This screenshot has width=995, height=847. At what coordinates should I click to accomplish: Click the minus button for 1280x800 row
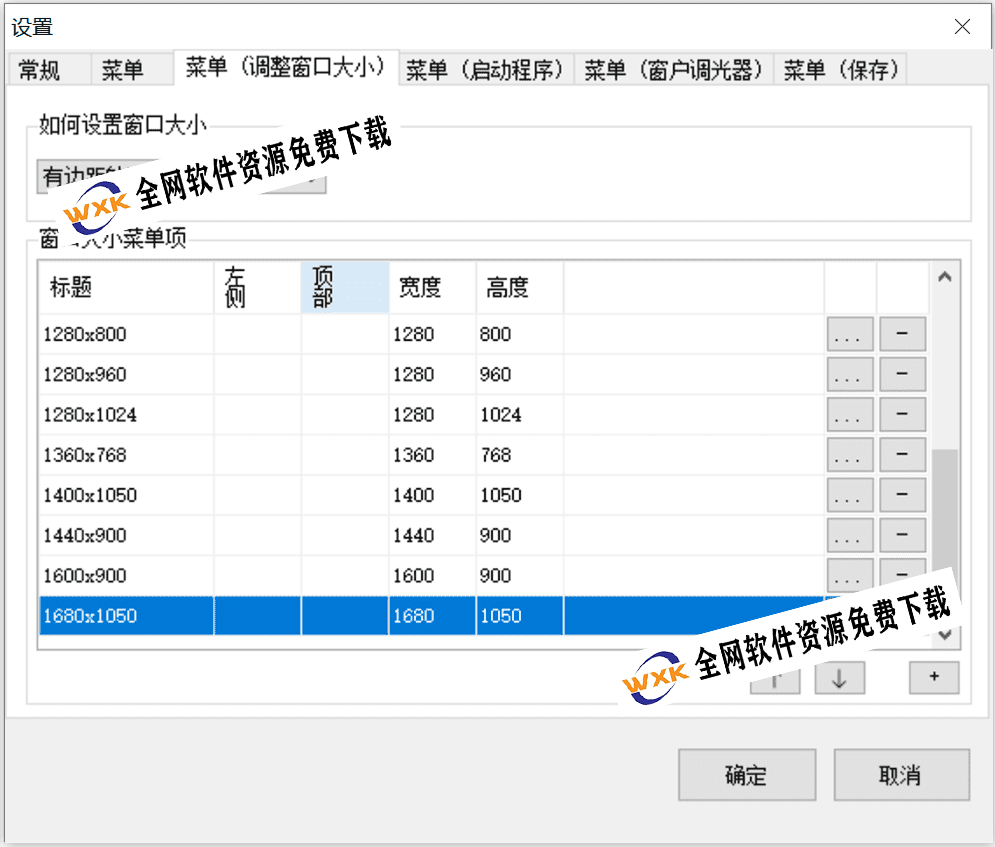tap(902, 334)
